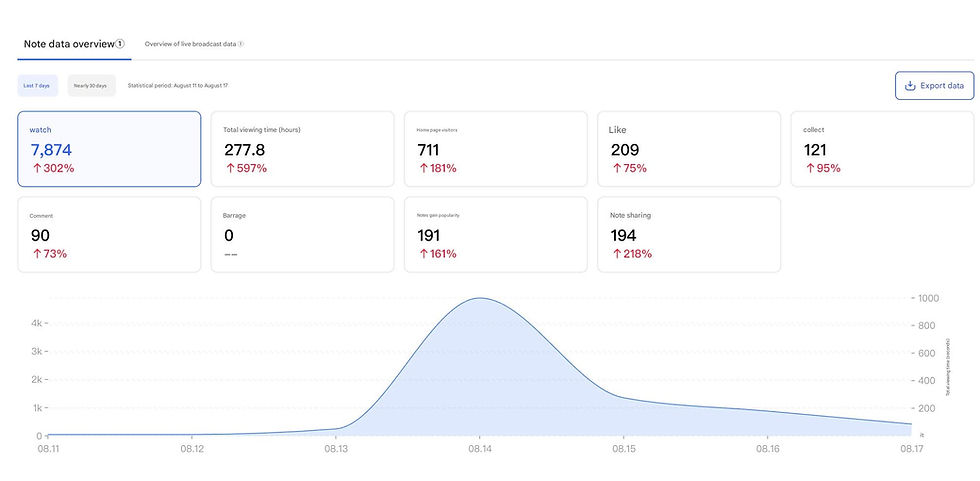Select the Home page visitors card
Image resolution: width=980 pixels, height=481 pixels.
[x=496, y=149]
